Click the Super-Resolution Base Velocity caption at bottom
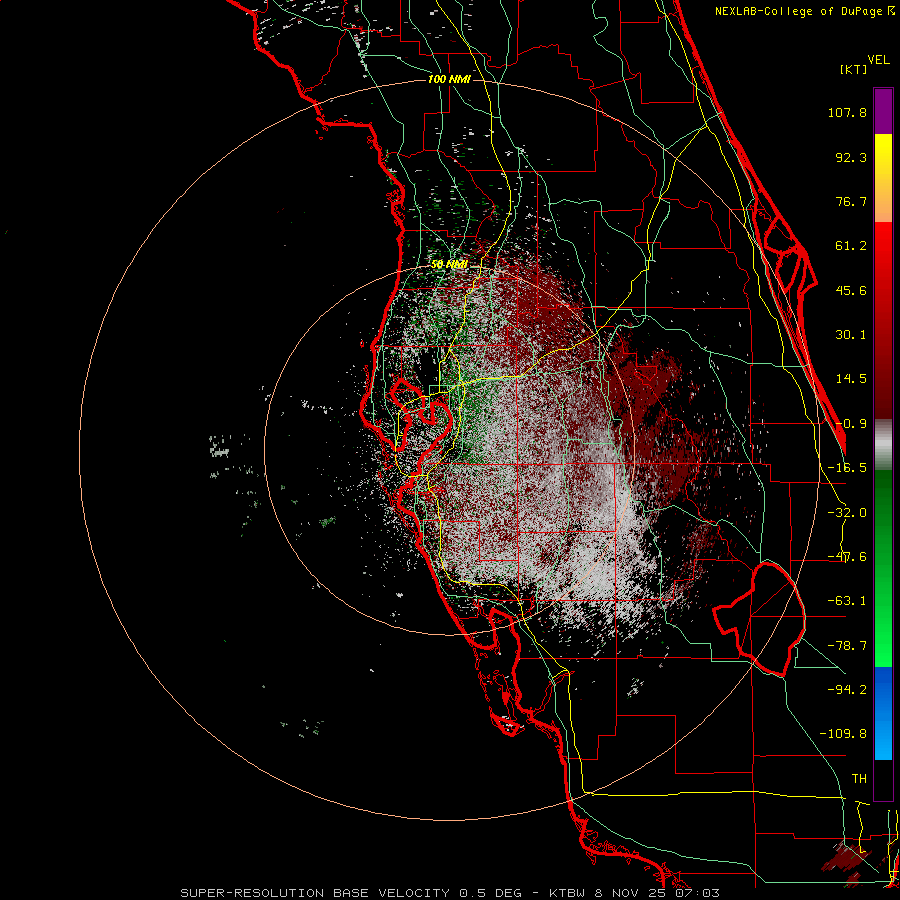This screenshot has height=900, width=900. (x=450, y=893)
